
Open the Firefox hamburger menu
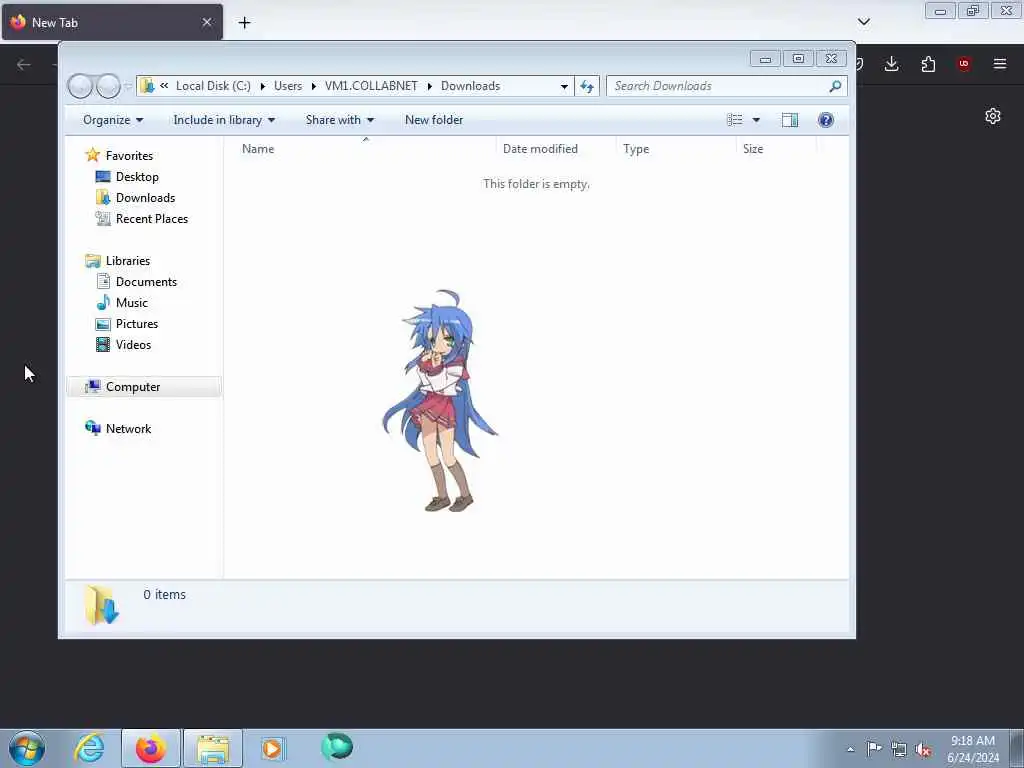[1000, 63]
